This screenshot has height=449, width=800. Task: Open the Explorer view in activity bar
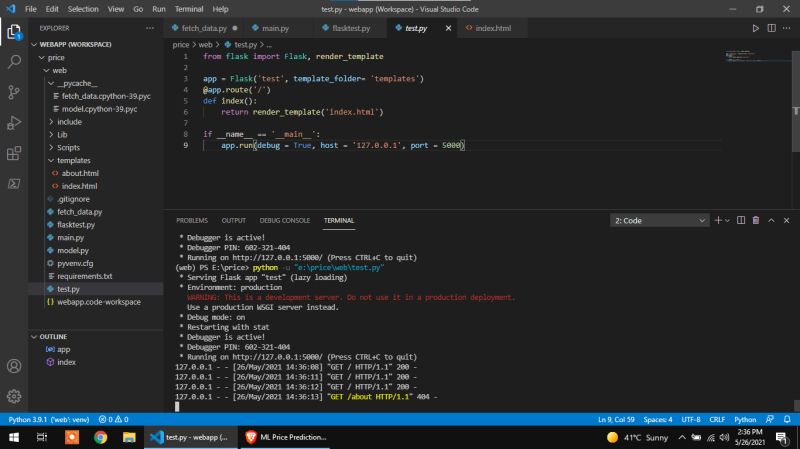click(x=14, y=32)
